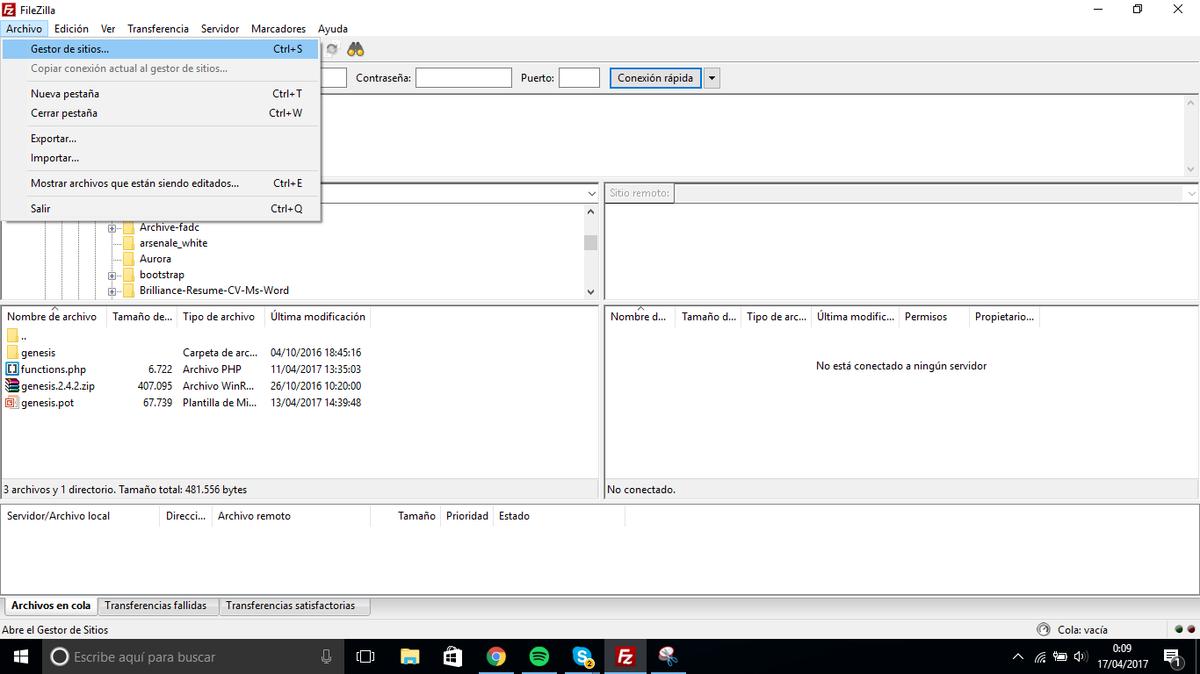
Task: Click the local tree vertical scrollbar thumb
Action: [591, 243]
